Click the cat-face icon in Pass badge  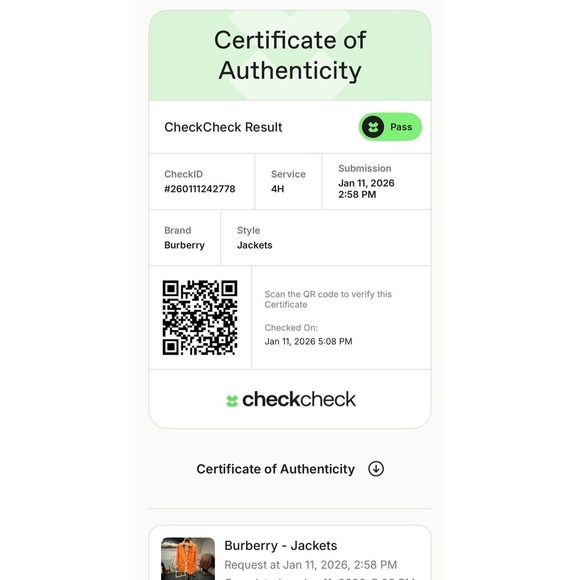point(373,127)
